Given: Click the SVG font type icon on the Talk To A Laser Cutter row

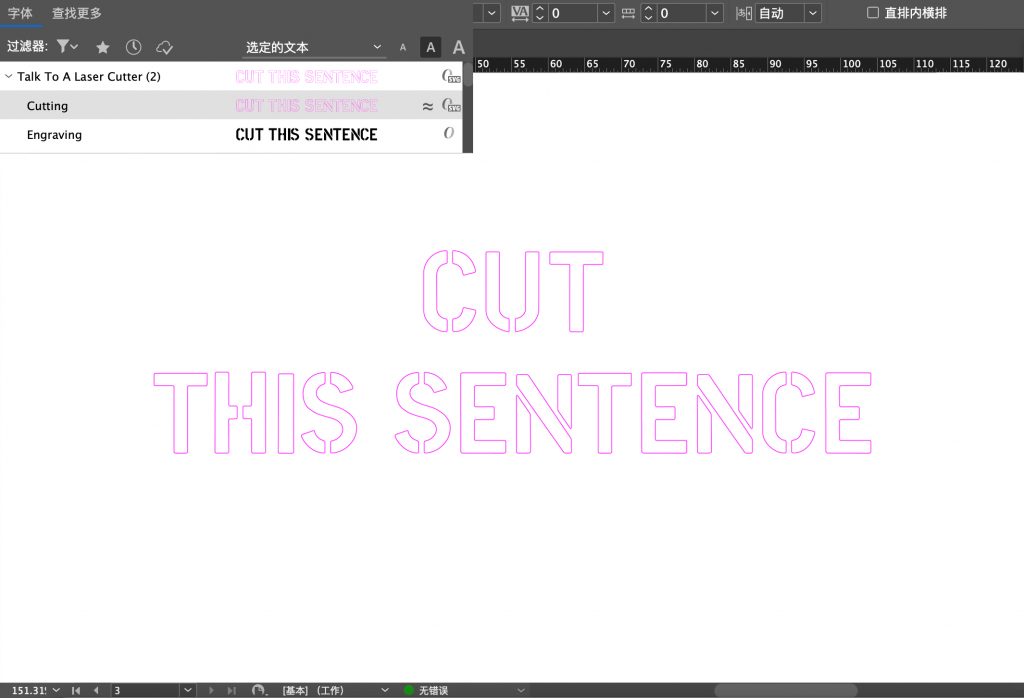Looking at the screenshot, I should [x=451, y=76].
